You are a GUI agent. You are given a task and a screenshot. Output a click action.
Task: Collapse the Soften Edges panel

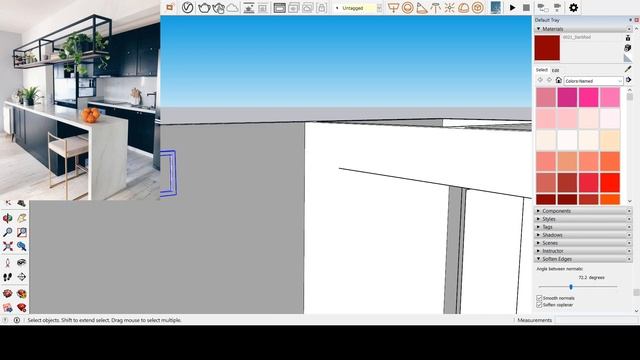pyautogui.click(x=583, y=259)
